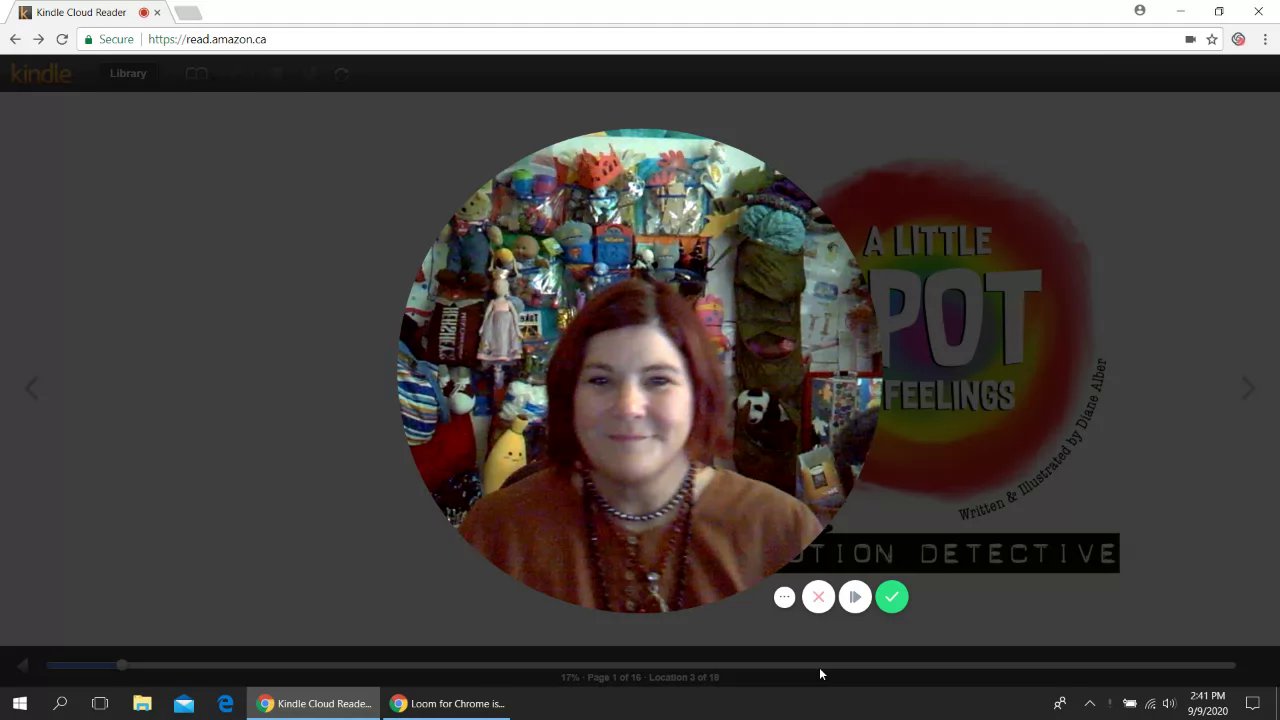
Task: Click the page location status text
Action: click(x=640, y=677)
